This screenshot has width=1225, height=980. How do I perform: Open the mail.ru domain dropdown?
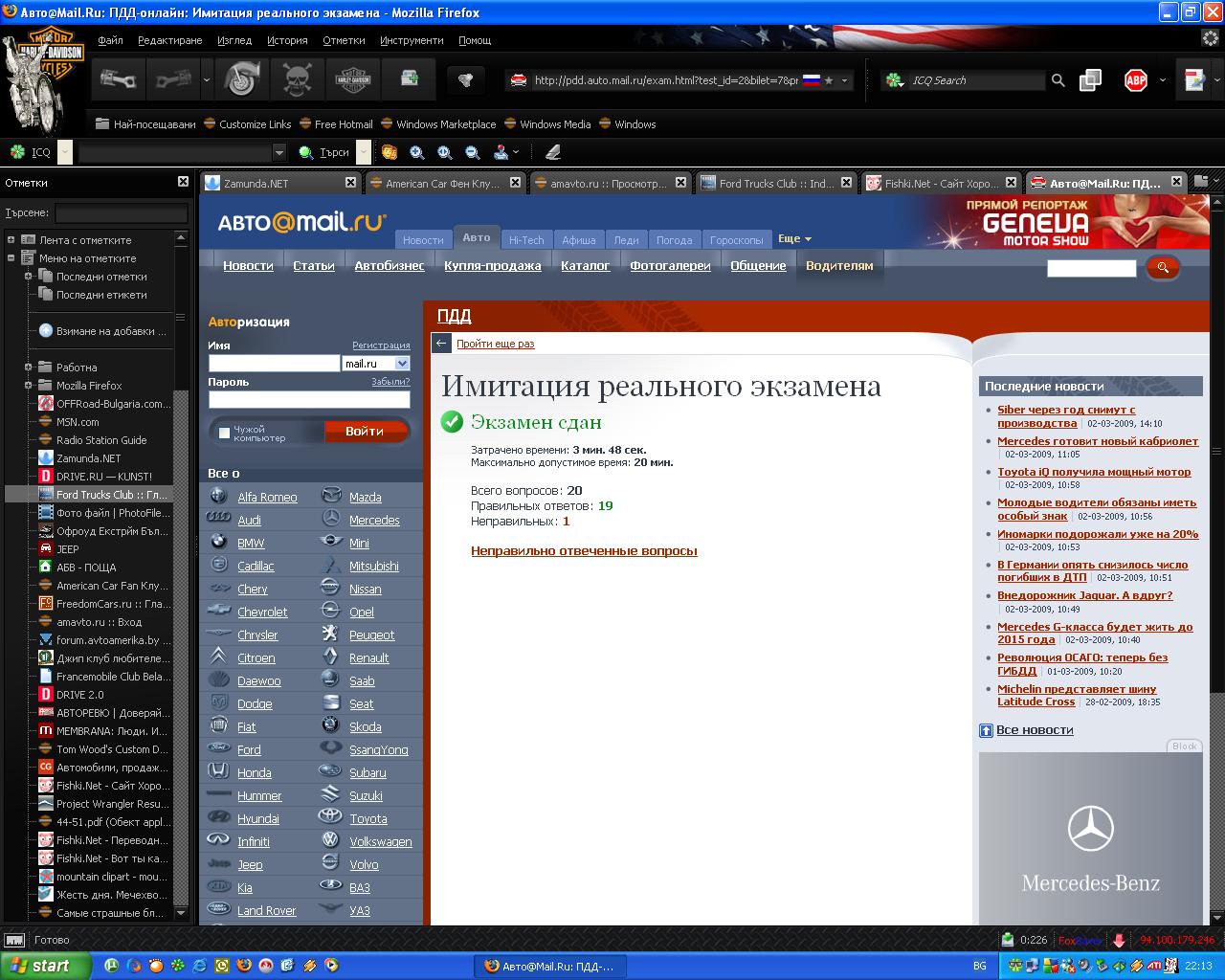click(x=402, y=364)
